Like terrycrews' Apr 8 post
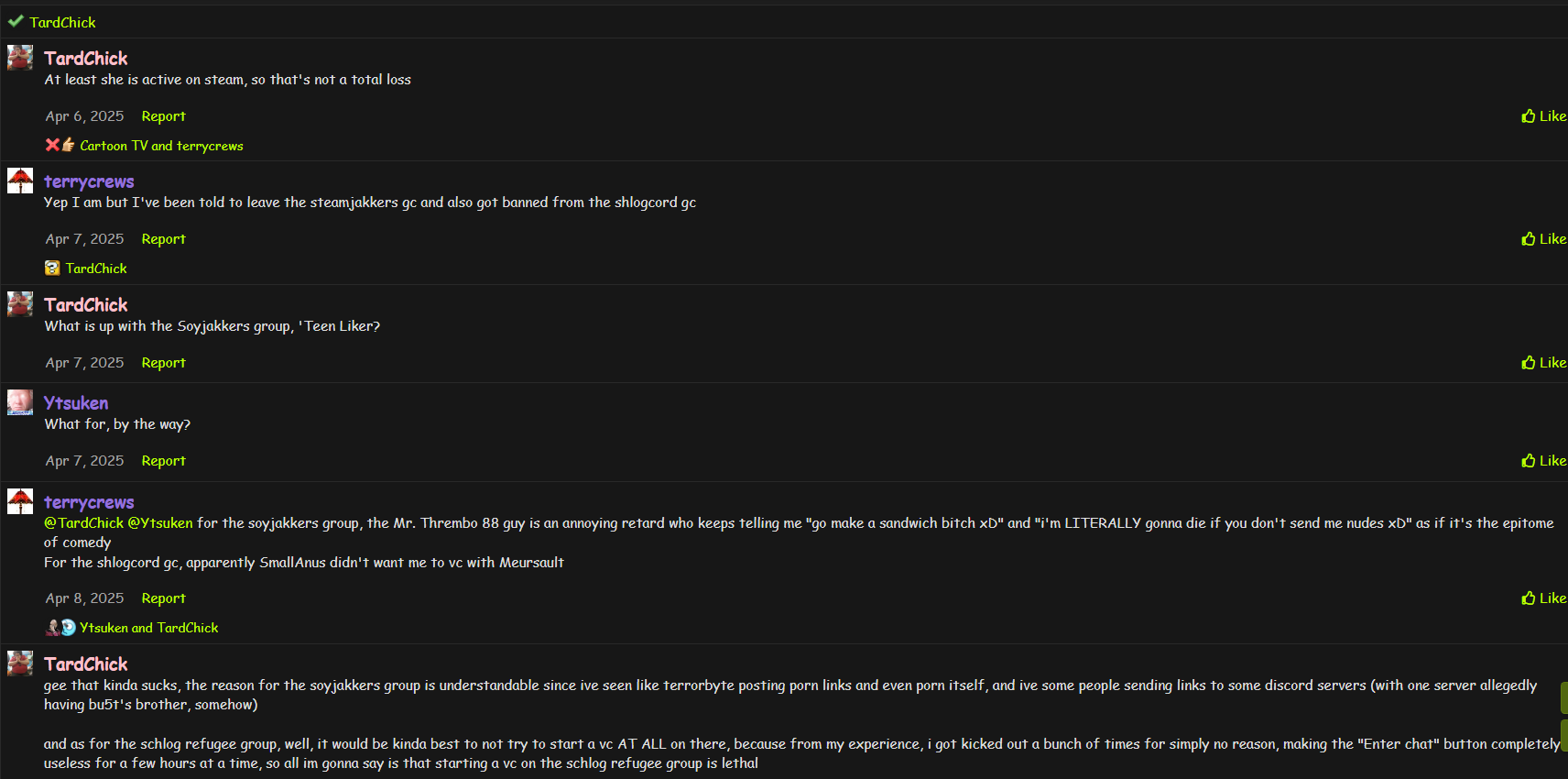This screenshot has height=779, width=1568. [1543, 598]
